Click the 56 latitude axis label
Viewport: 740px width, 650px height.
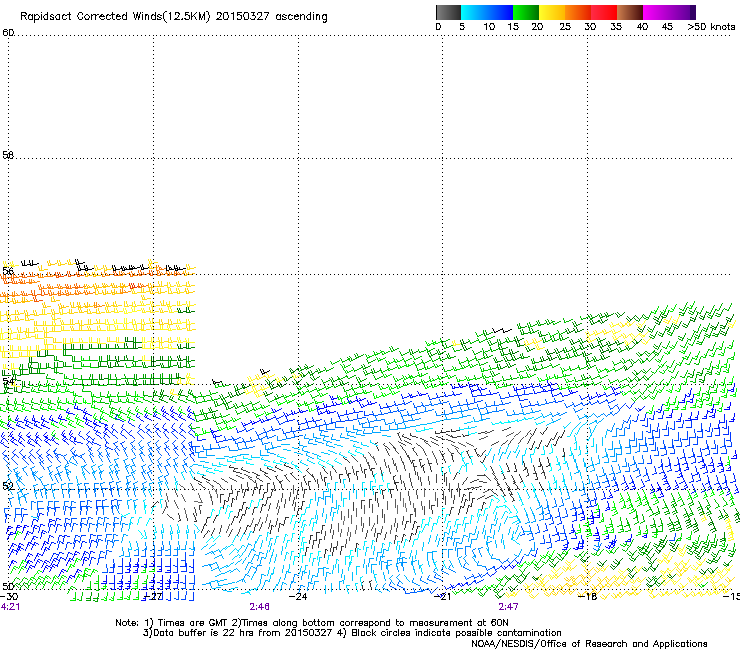pyautogui.click(x=8, y=271)
